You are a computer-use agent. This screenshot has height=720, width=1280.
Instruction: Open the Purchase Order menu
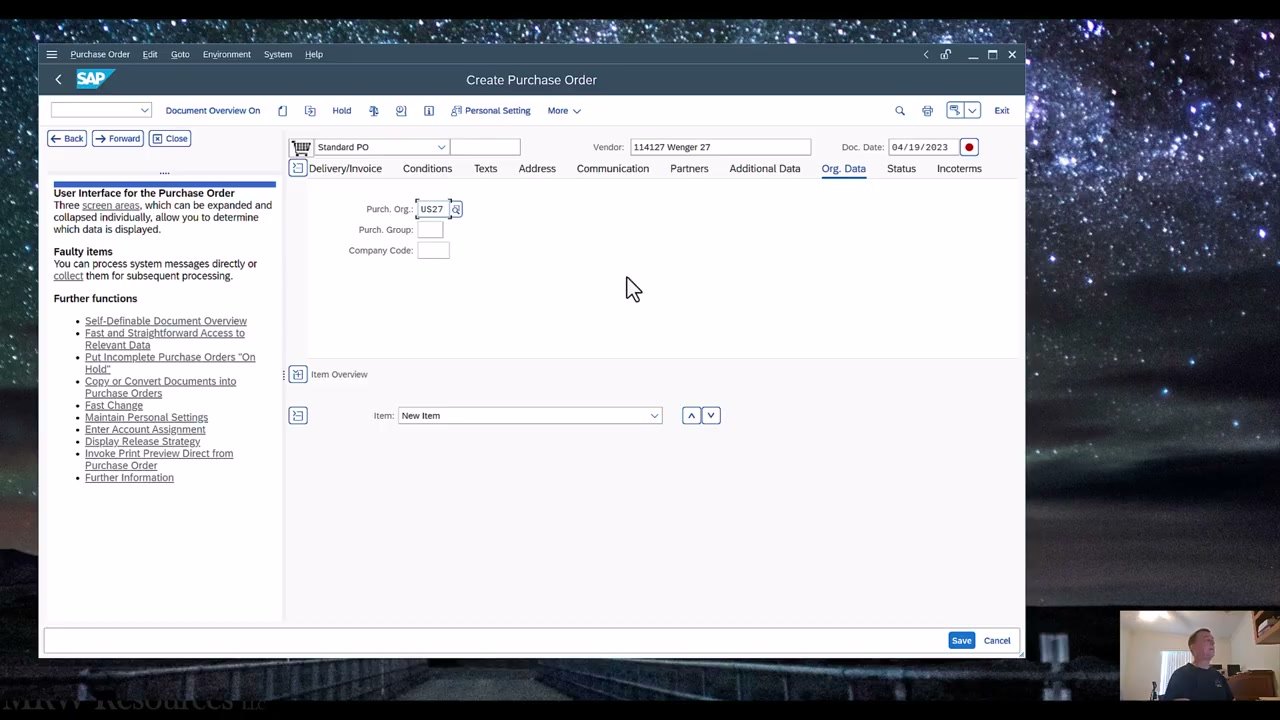(100, 55)
